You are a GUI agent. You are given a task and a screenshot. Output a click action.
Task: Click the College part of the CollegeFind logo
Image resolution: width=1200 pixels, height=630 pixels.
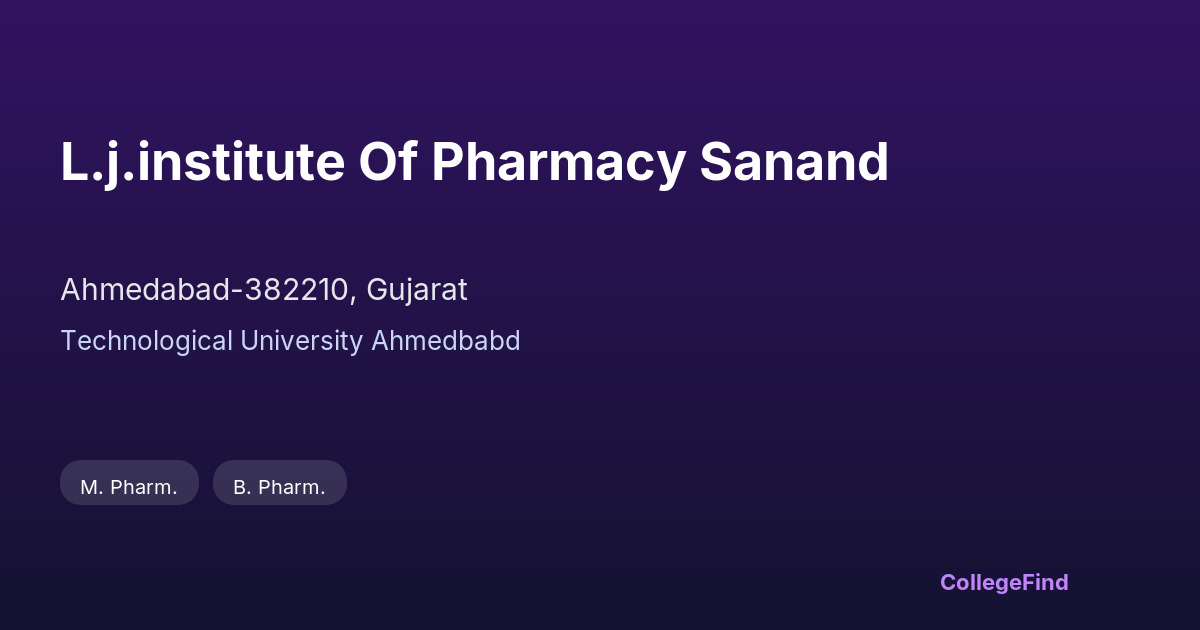coord(978,582)
